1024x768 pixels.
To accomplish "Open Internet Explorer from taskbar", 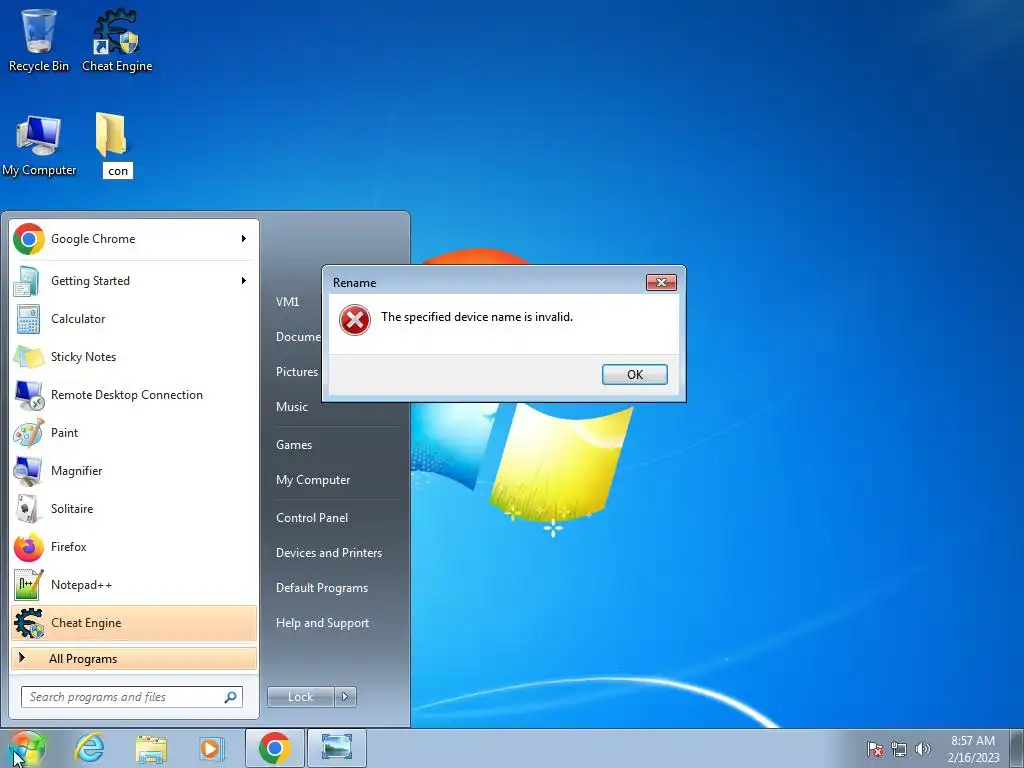I will (x=89, y=748).
